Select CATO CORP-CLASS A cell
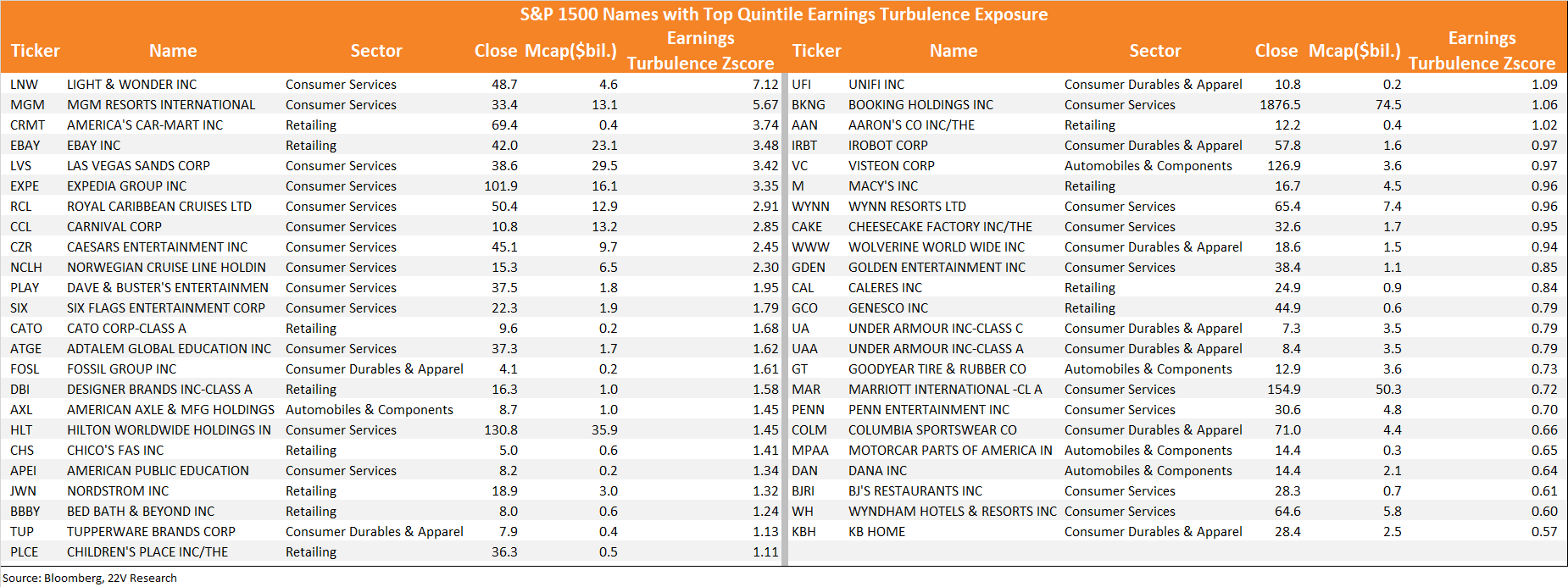The image size is (1568, 587). (x=126, y=329)
